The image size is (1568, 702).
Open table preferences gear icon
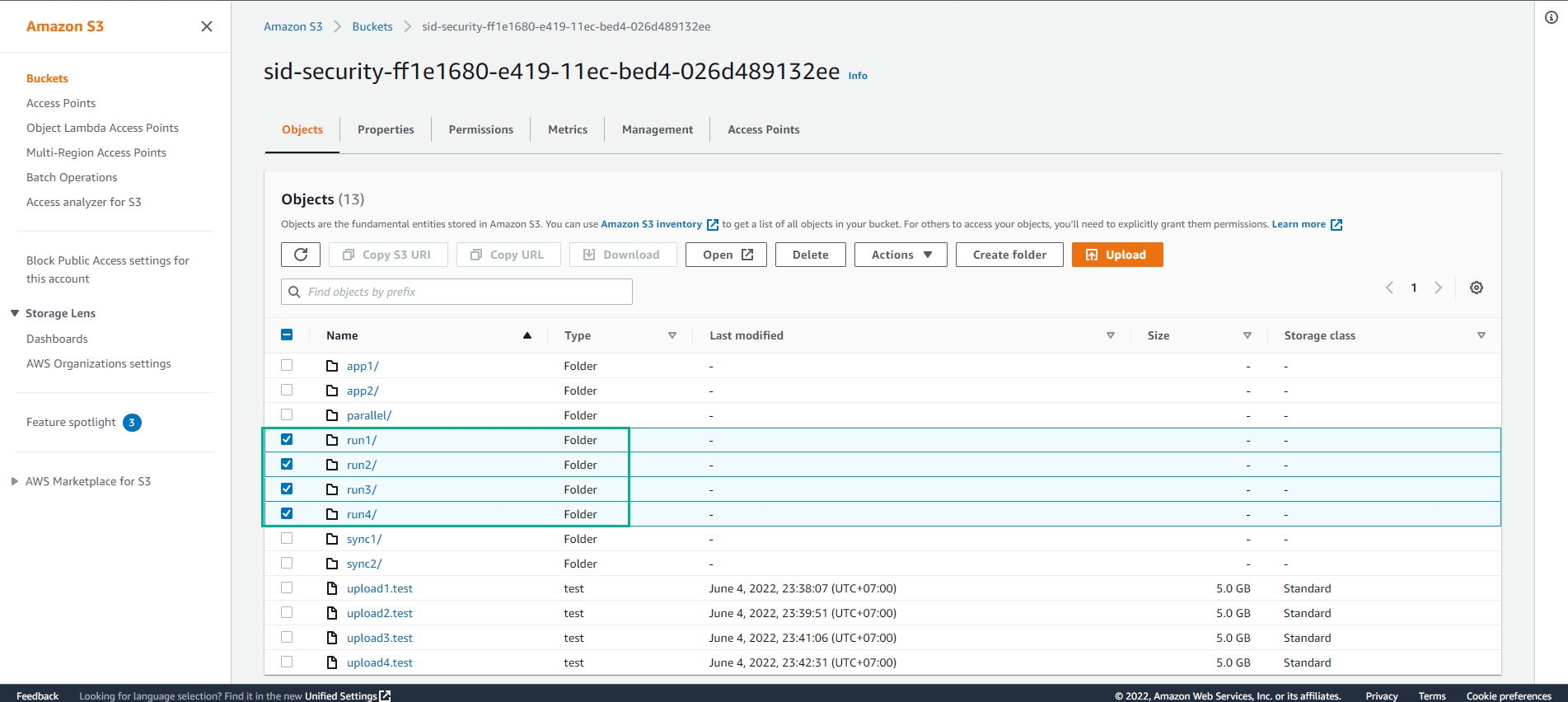(1477, 288)
